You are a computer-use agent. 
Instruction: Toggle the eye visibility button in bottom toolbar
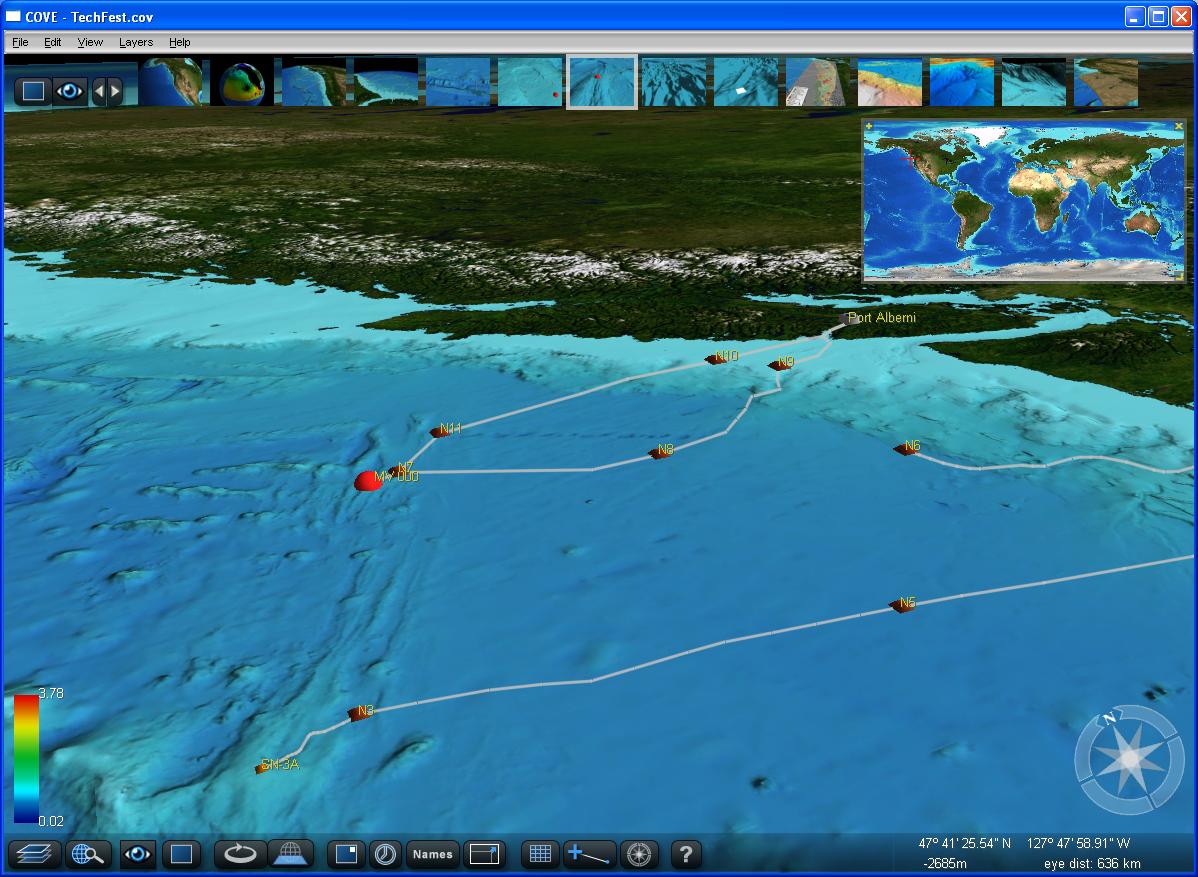point(137,854)
